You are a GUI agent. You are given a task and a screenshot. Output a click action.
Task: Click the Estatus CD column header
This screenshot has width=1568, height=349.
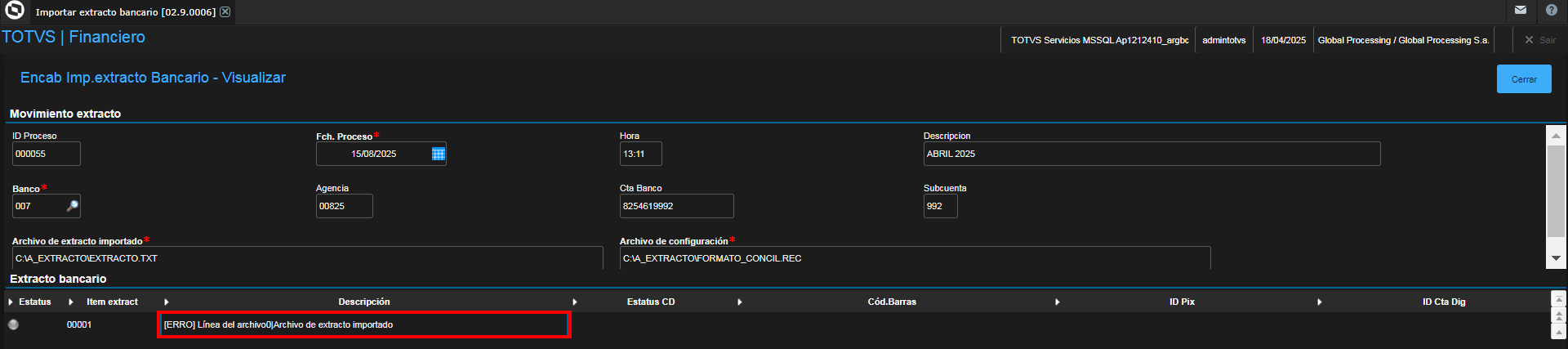coord(651,302)
